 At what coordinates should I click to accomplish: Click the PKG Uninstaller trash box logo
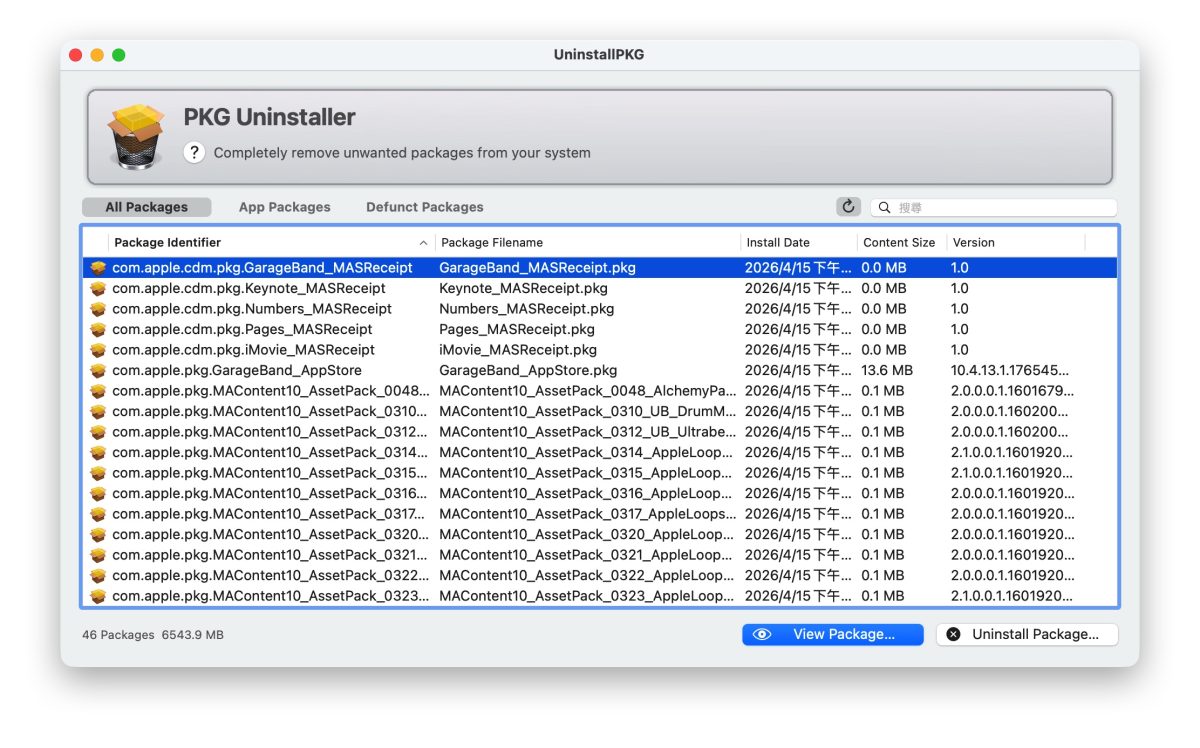coord(136,136)
